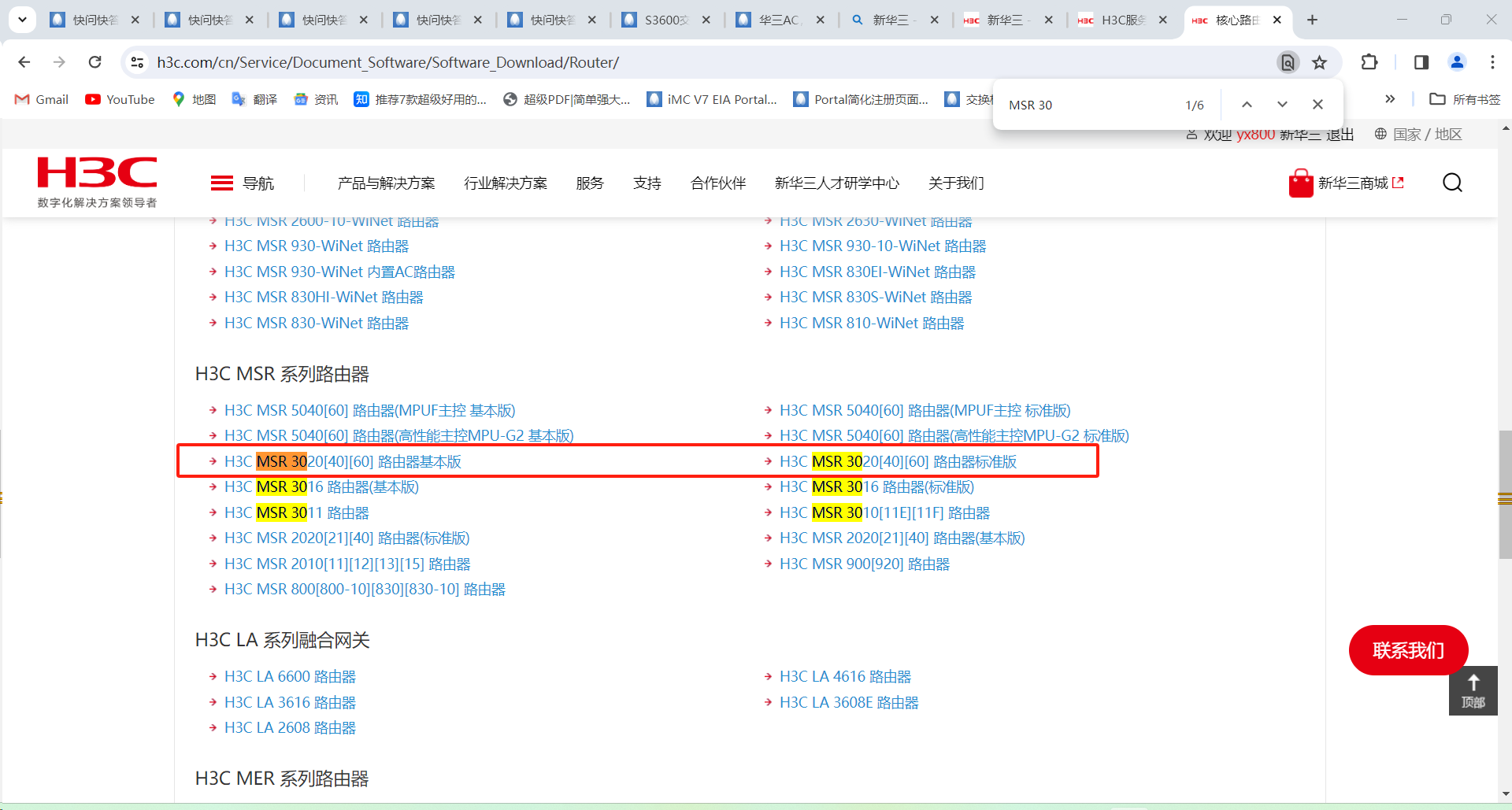Open H3C MSR 930-WiNet 内置AC路由器 link
This screenshot has width=1512, height=810.
coord(339,272)
